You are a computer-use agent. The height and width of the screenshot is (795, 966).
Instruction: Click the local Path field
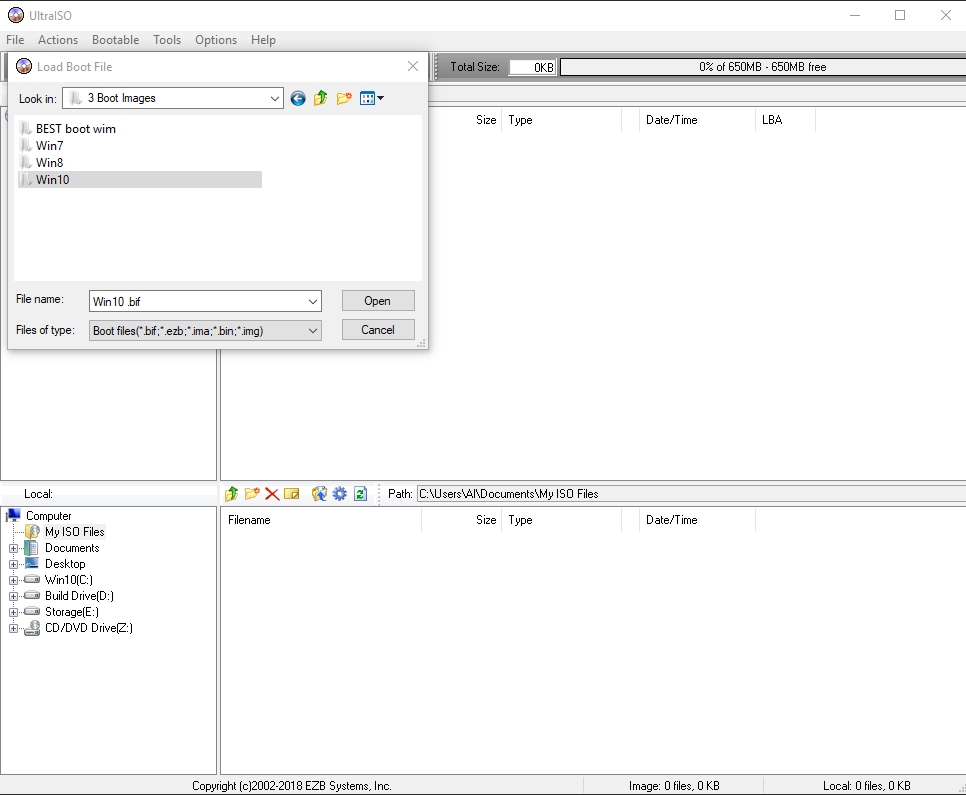691,494
